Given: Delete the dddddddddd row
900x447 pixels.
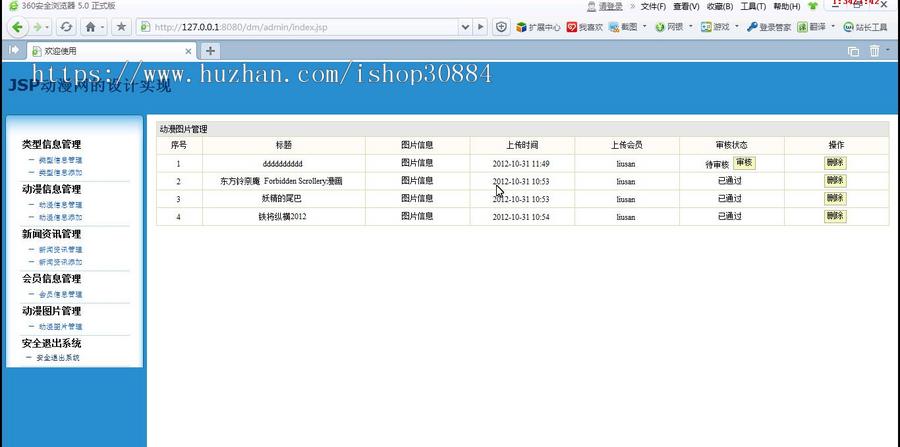Looking at the screenshot, I should point(835,163).
